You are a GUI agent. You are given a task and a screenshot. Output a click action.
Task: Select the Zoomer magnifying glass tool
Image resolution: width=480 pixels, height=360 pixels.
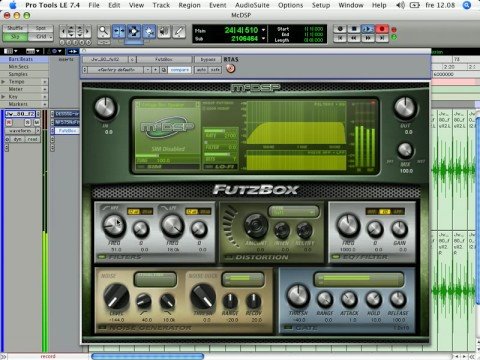click(x=104, y=32)
